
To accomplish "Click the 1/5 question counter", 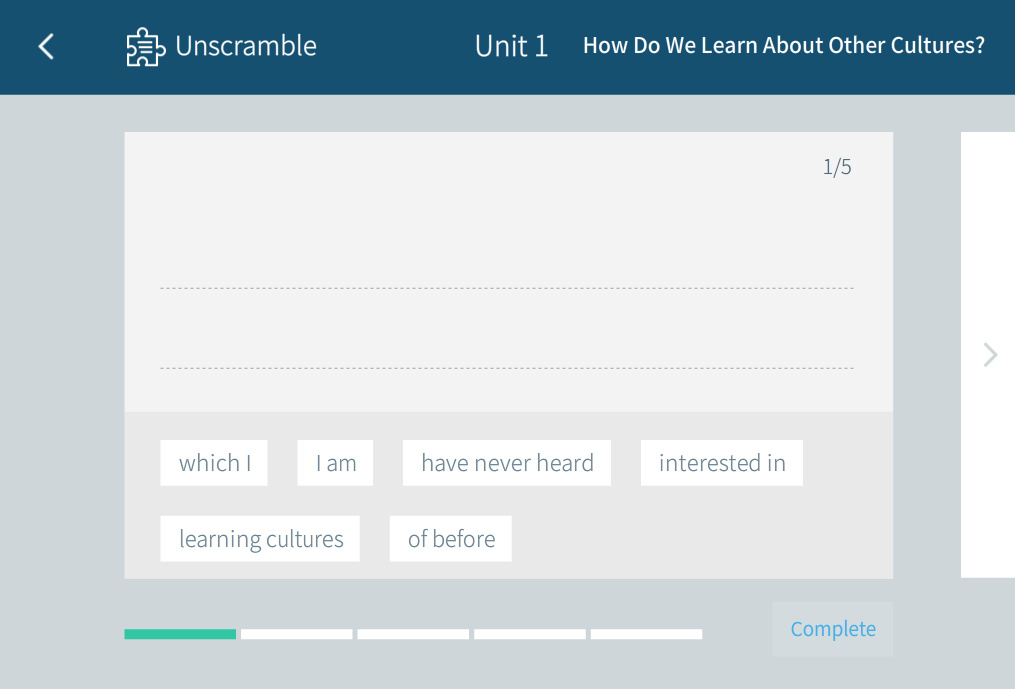I will click(x=837, y=167).
